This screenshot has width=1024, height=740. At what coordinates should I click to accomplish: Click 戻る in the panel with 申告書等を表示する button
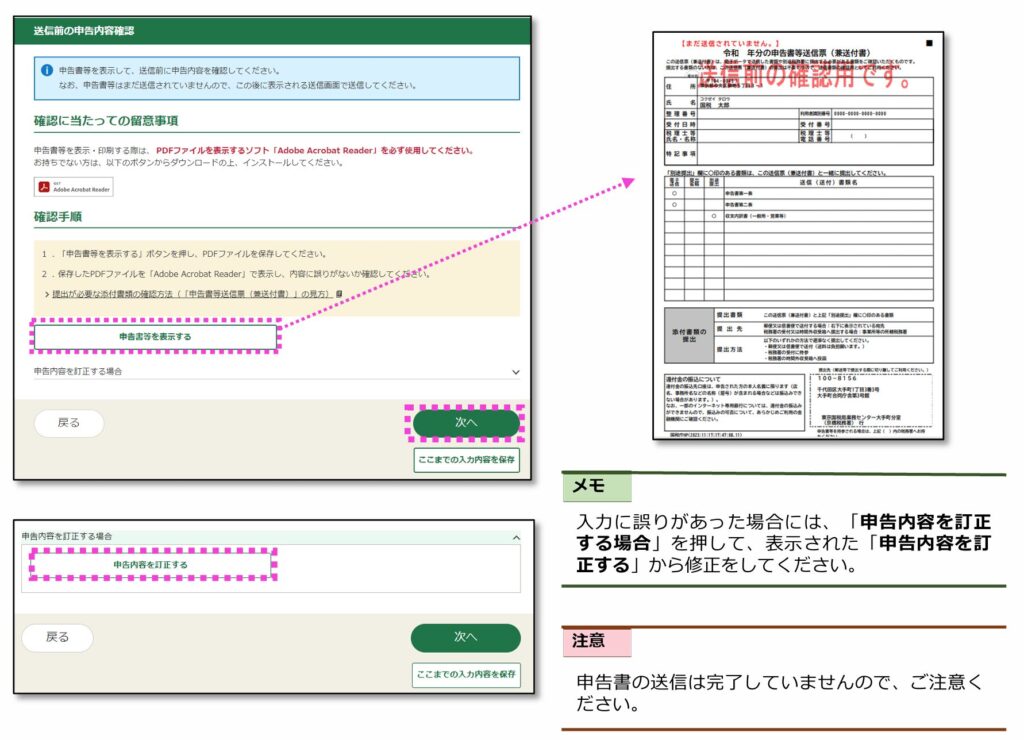pos(69,423)
